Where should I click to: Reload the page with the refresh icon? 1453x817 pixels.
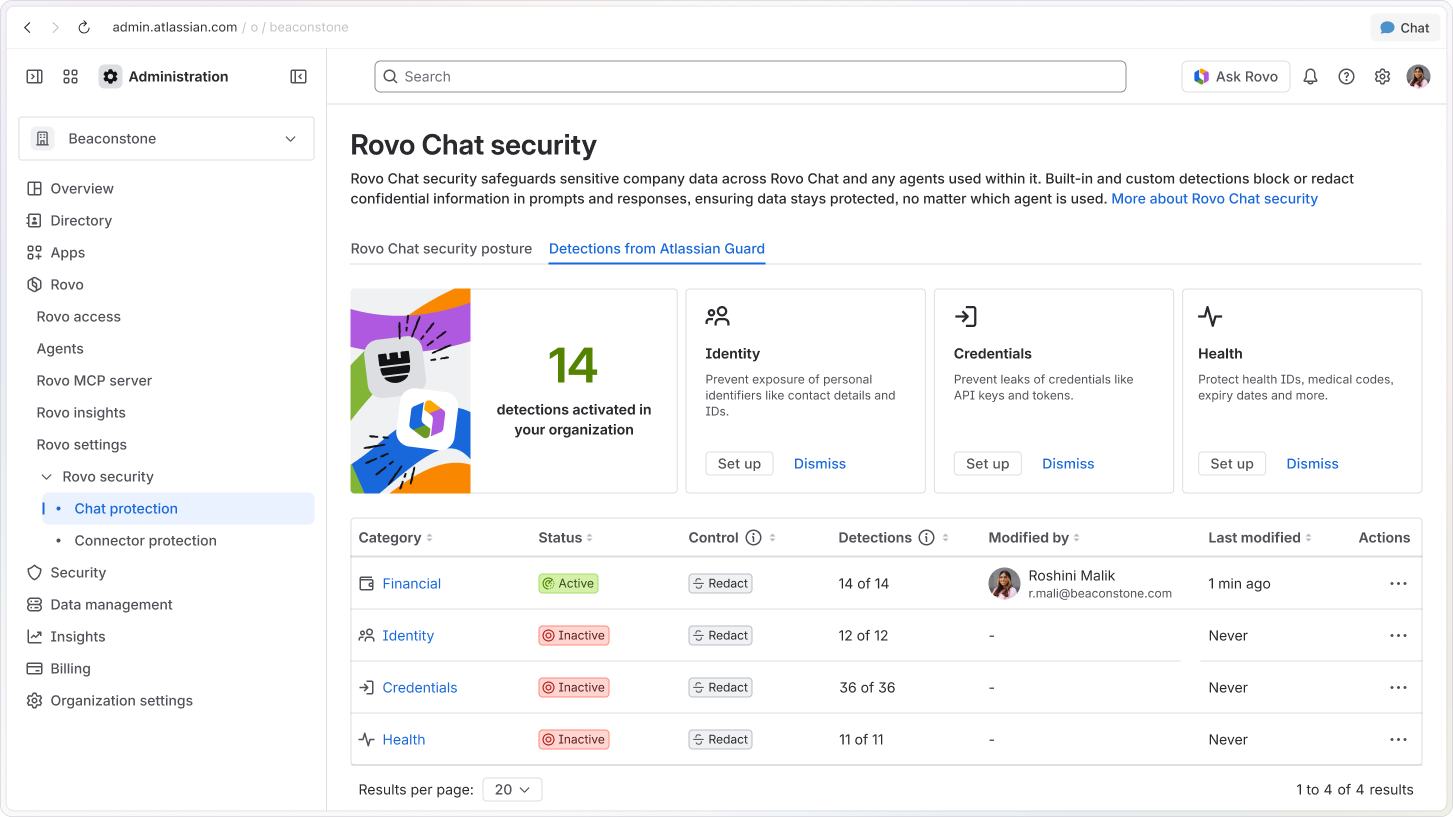(84, 28)
